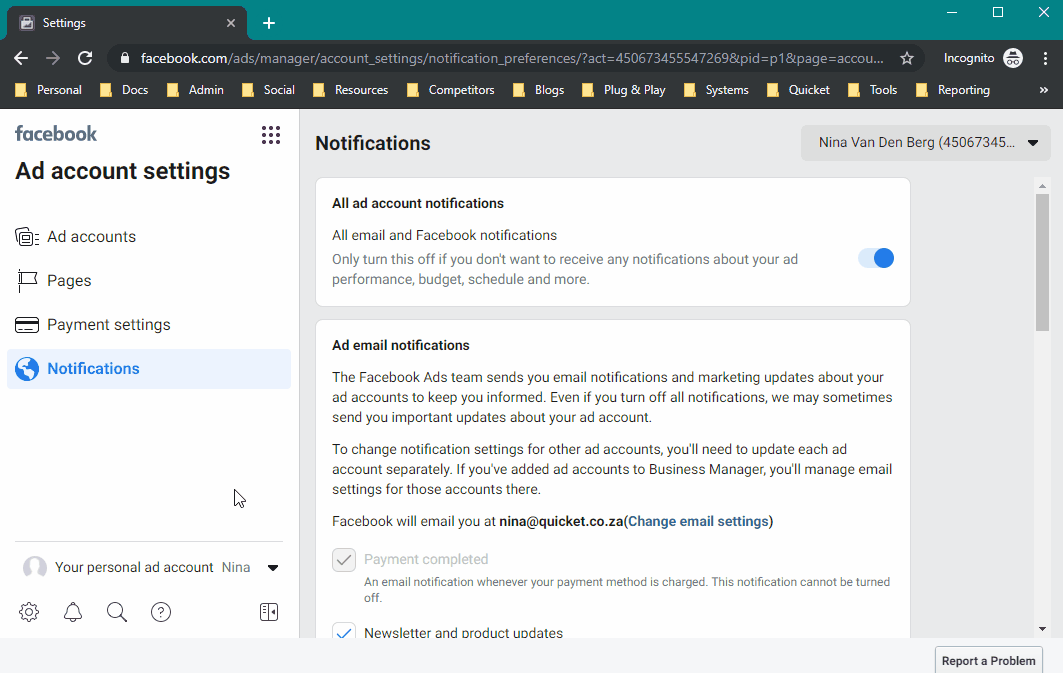
Task: Click the site lock icon
Action: pyautogui.click(x=125, y=58)
